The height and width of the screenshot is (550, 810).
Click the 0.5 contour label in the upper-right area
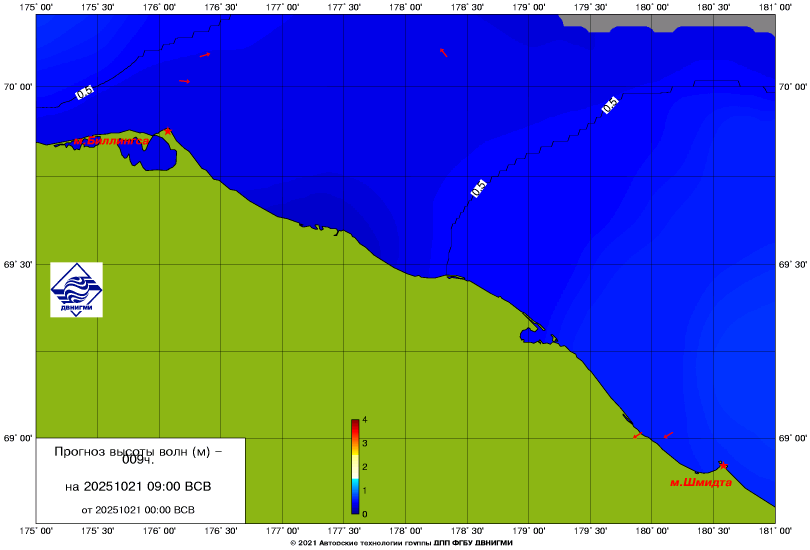609,105
